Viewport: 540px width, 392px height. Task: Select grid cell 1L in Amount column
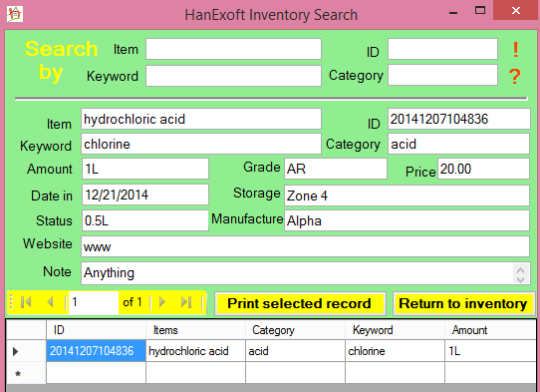click(490, 351)
